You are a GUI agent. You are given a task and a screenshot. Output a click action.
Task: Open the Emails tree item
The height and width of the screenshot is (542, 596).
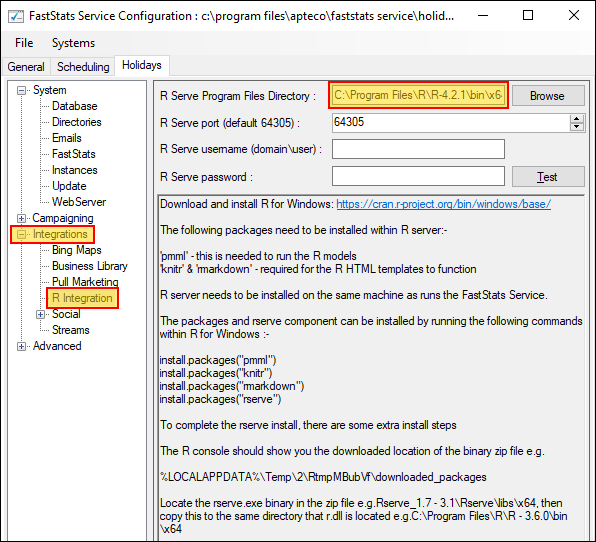pos(67,138)
